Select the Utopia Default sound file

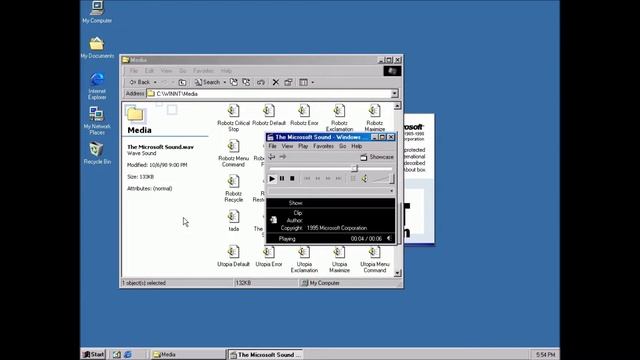pos(233,256)
